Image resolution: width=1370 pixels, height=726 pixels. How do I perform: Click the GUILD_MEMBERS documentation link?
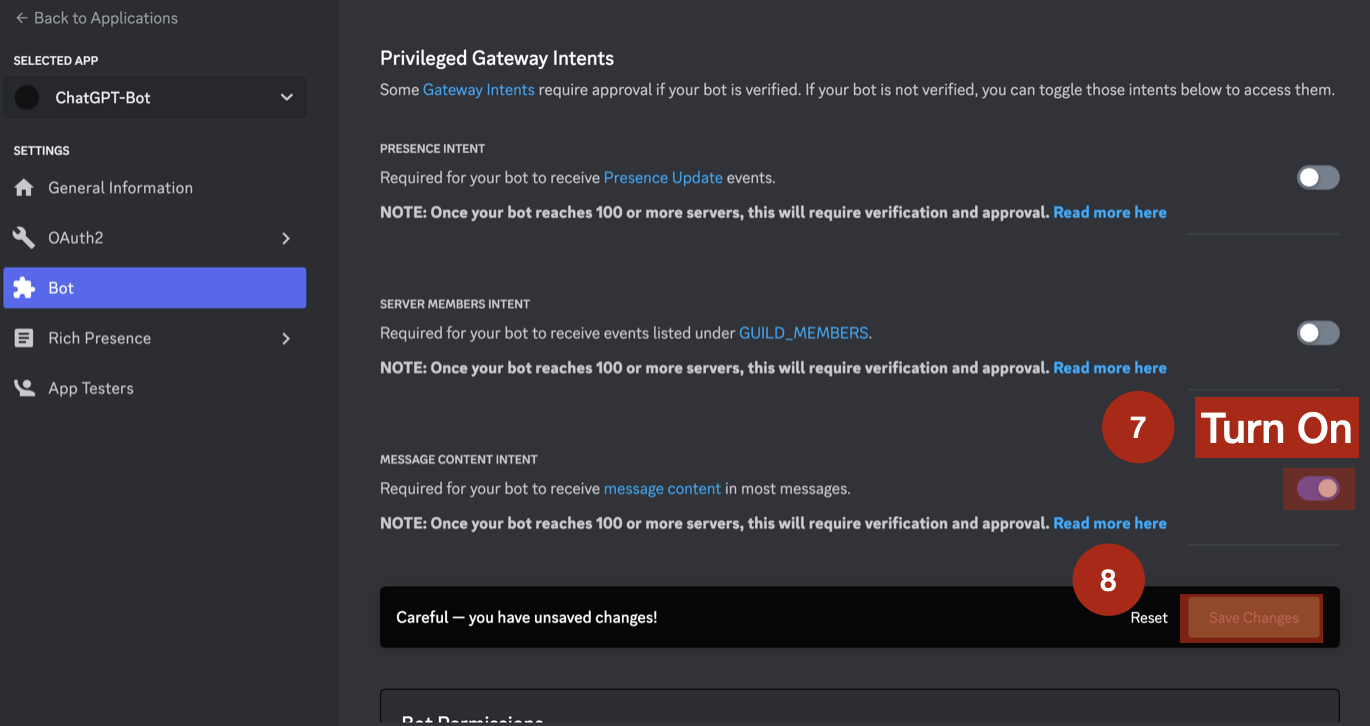pyautogui.click(x=803, y=332)
